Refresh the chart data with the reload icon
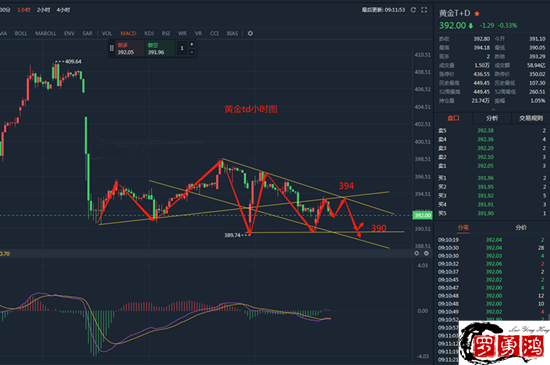 point(413,10)
